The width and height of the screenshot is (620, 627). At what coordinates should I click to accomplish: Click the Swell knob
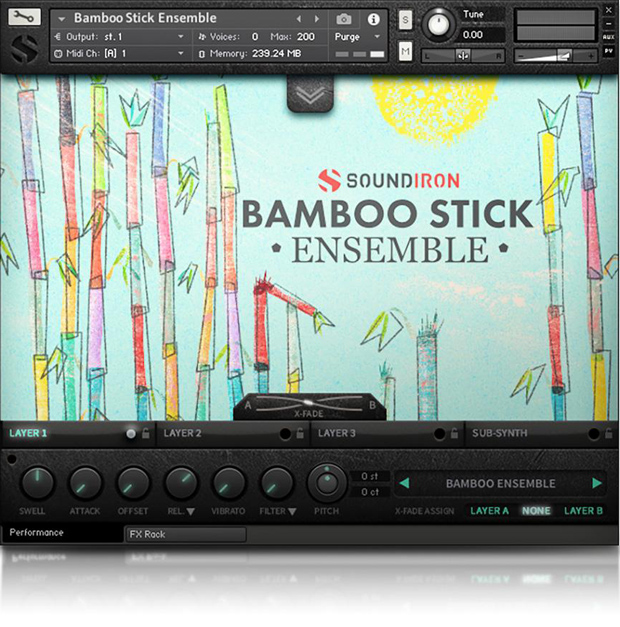37,483
